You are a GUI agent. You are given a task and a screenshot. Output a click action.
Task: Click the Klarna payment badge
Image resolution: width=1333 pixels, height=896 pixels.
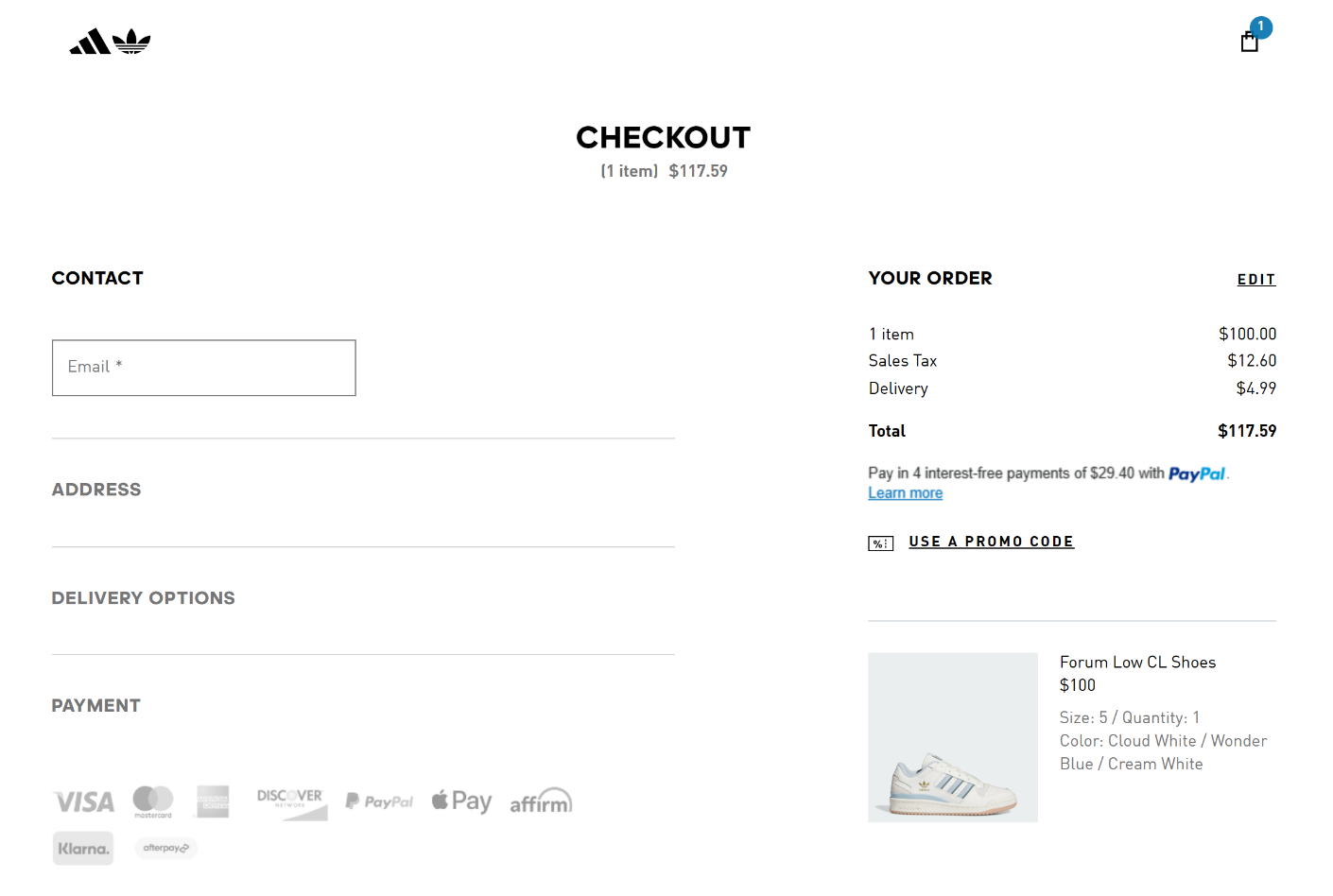click(x=83, y=849)
